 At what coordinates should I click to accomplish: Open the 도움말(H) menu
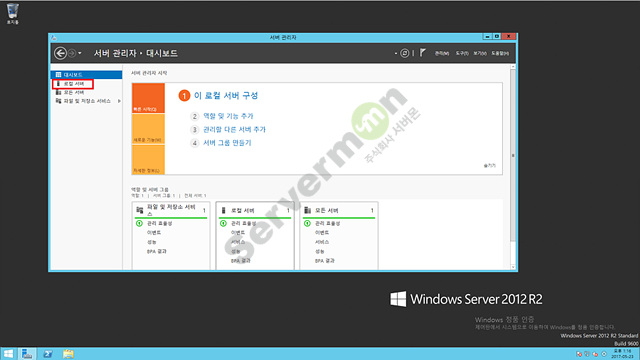click(x=500, y=53)
